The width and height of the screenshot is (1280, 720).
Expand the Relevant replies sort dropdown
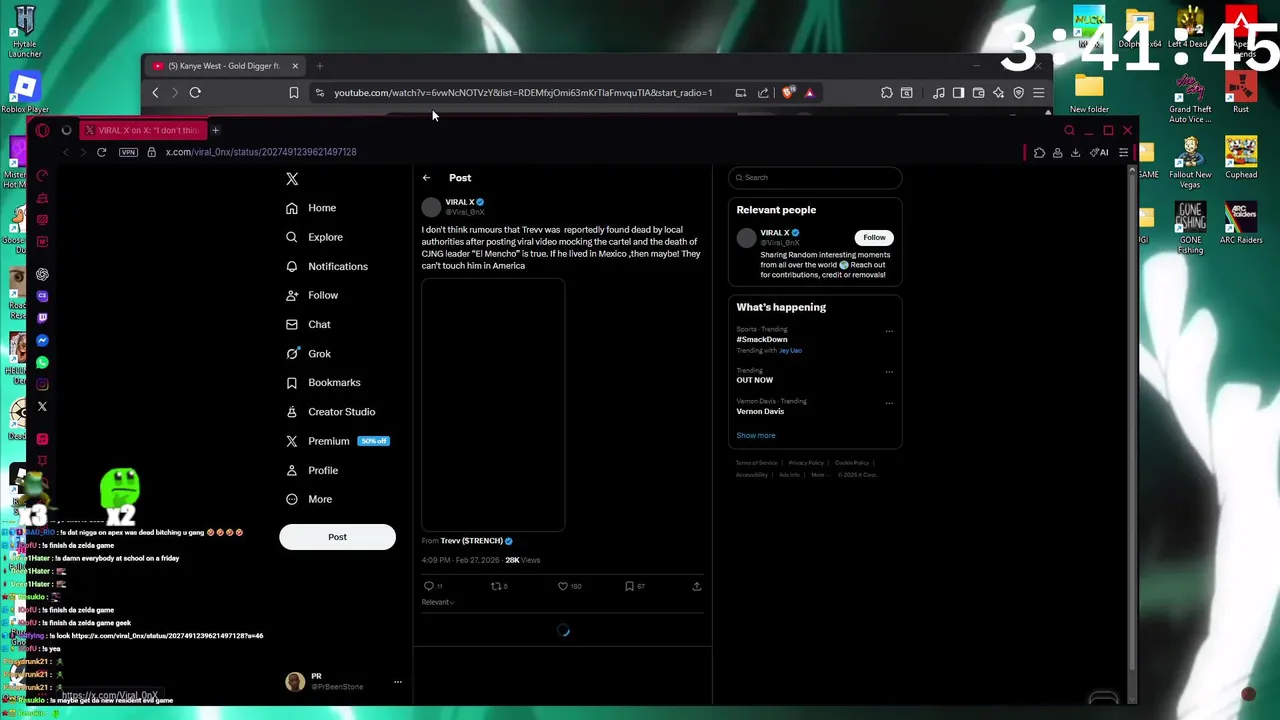437,602
